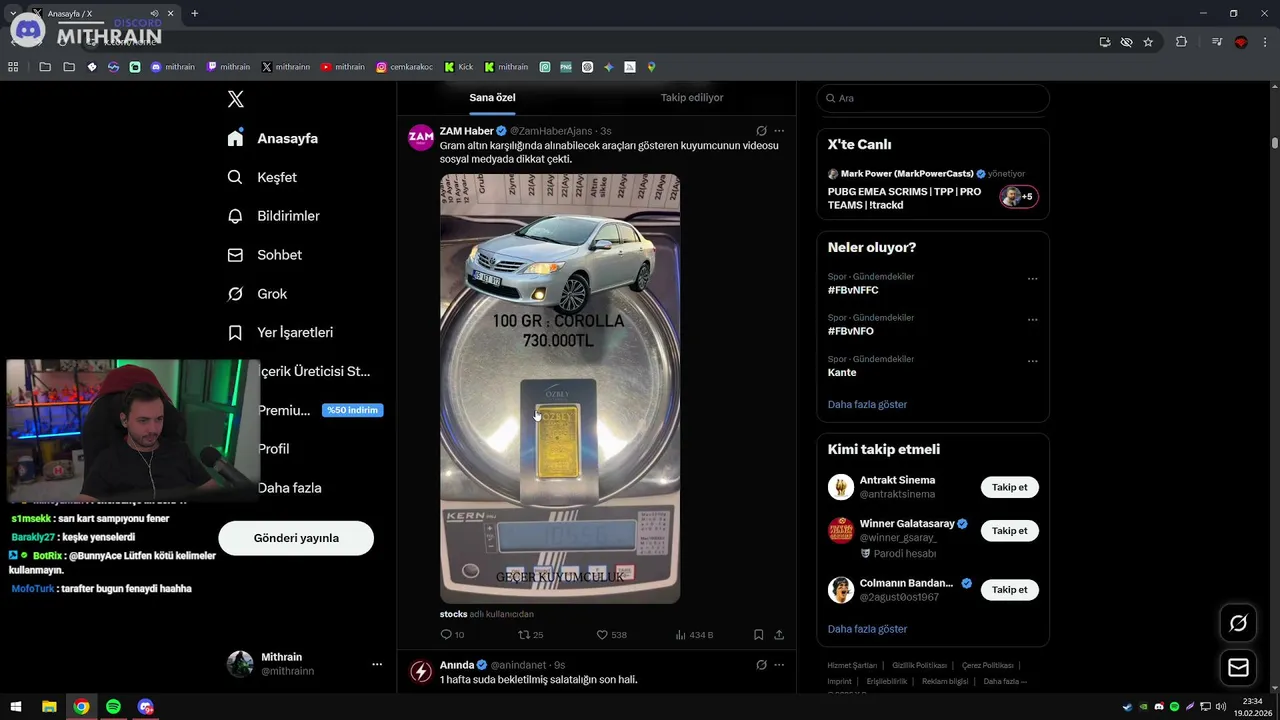This screenshot has height=720, width=1280.
Task: Open Grok action on ZAM Haber post
Action: 761,131
